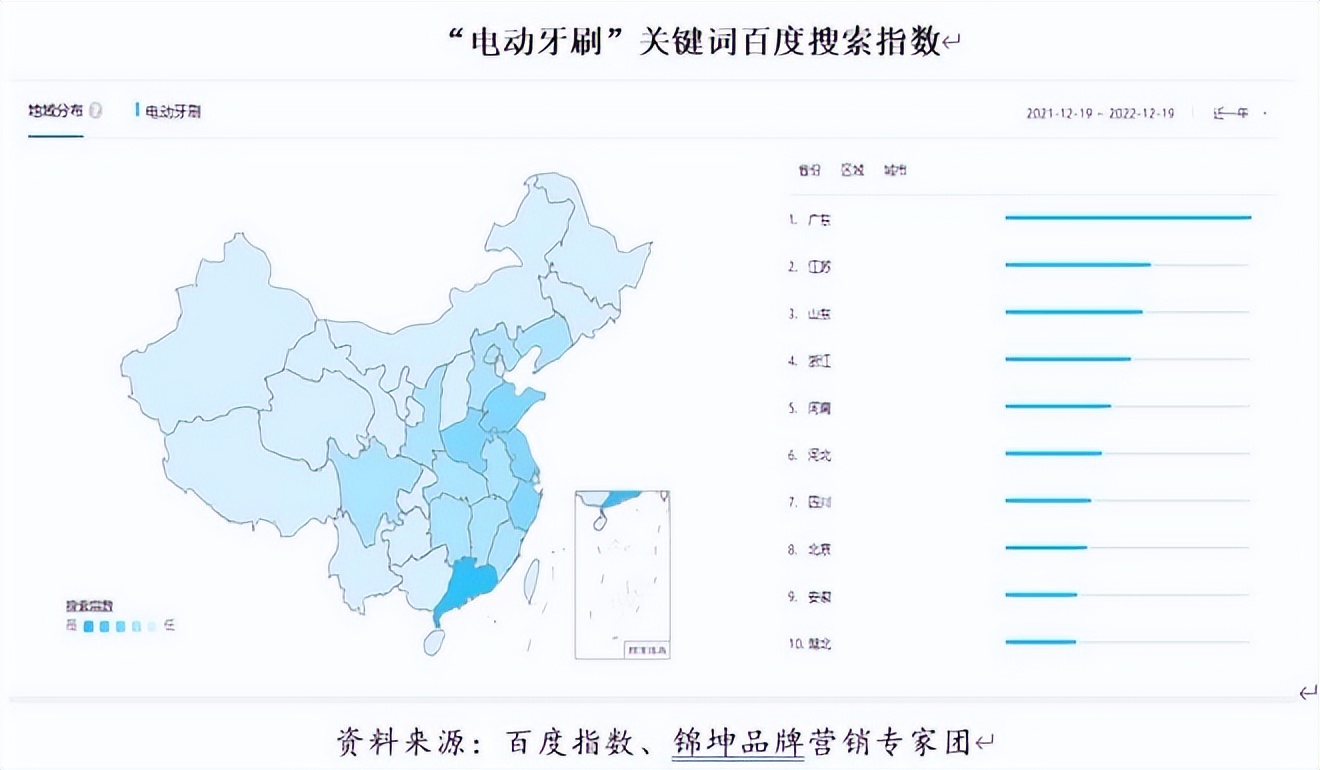Click the help icon beside 地域分布
Image resolution: width=1320 pixels, height=770 pixels.
pos(95,111)
